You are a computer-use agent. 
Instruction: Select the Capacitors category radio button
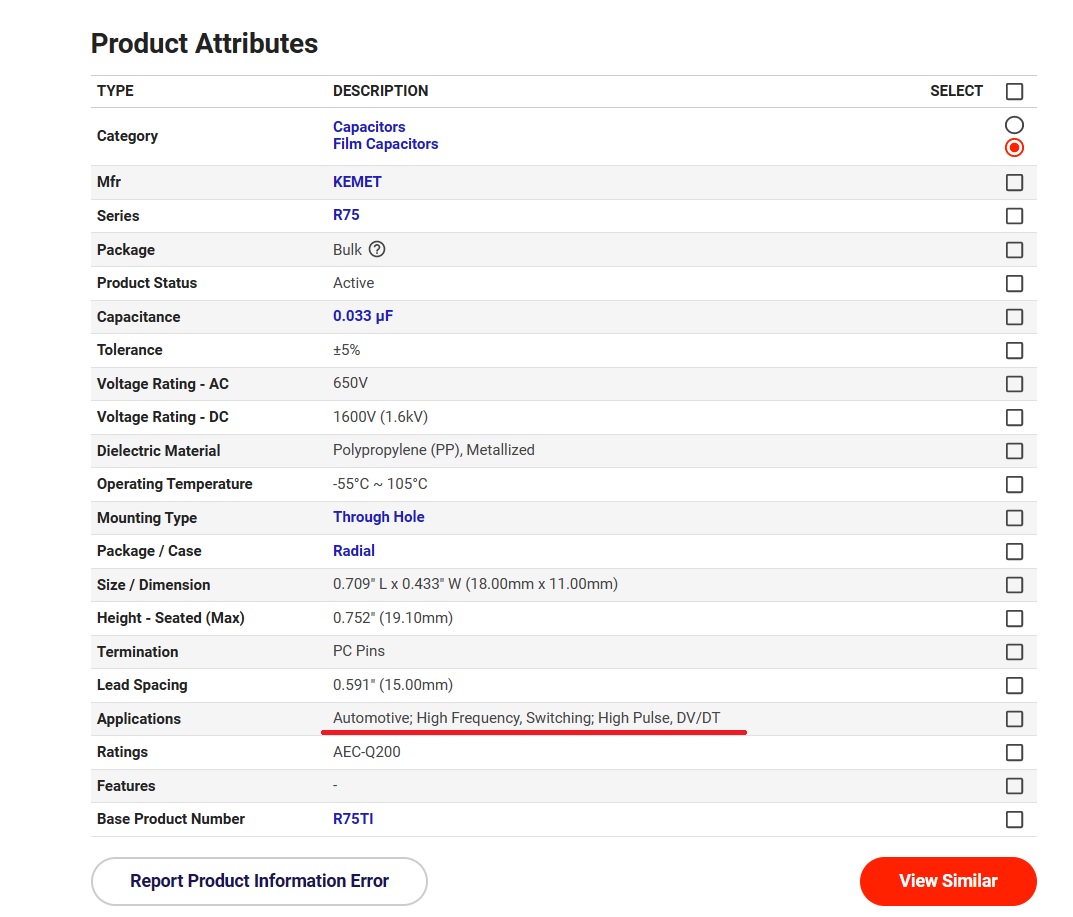tap(1014, 125)
